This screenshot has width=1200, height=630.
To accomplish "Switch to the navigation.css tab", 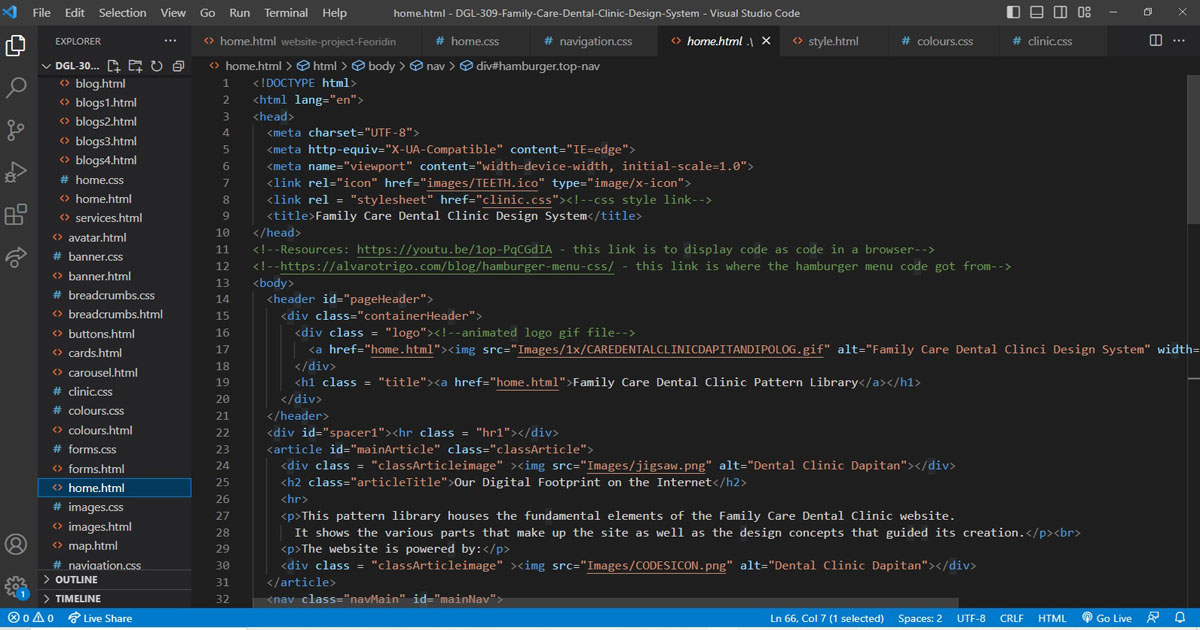I will (x=595, y=41).
